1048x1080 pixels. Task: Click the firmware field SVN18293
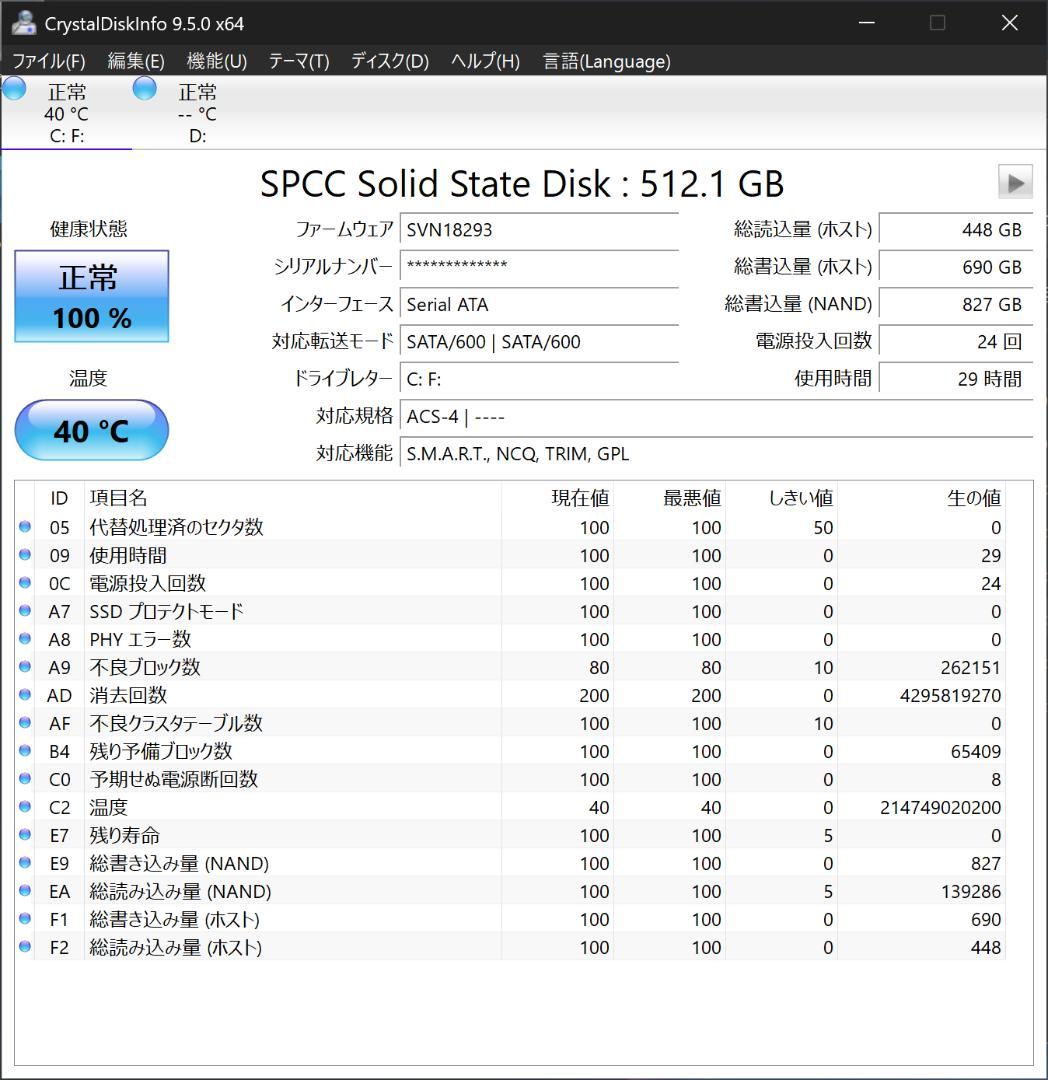click(539, 229)
